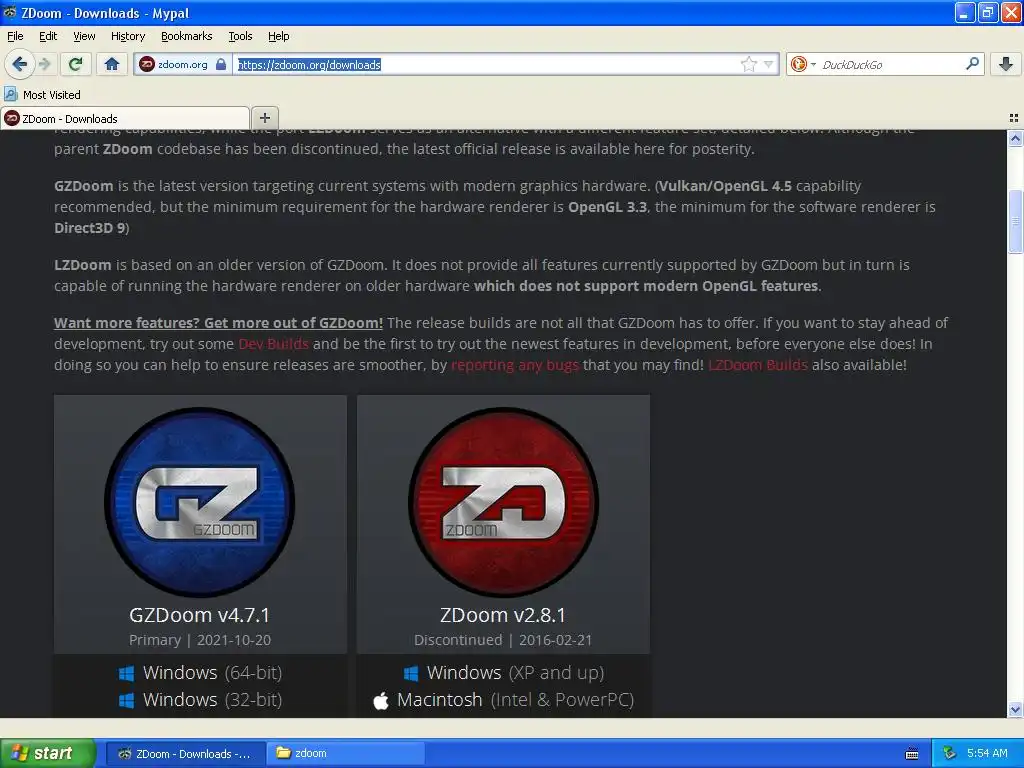Click Windows logo icon beside 32-bit
1024x768 pixels.
127,701
